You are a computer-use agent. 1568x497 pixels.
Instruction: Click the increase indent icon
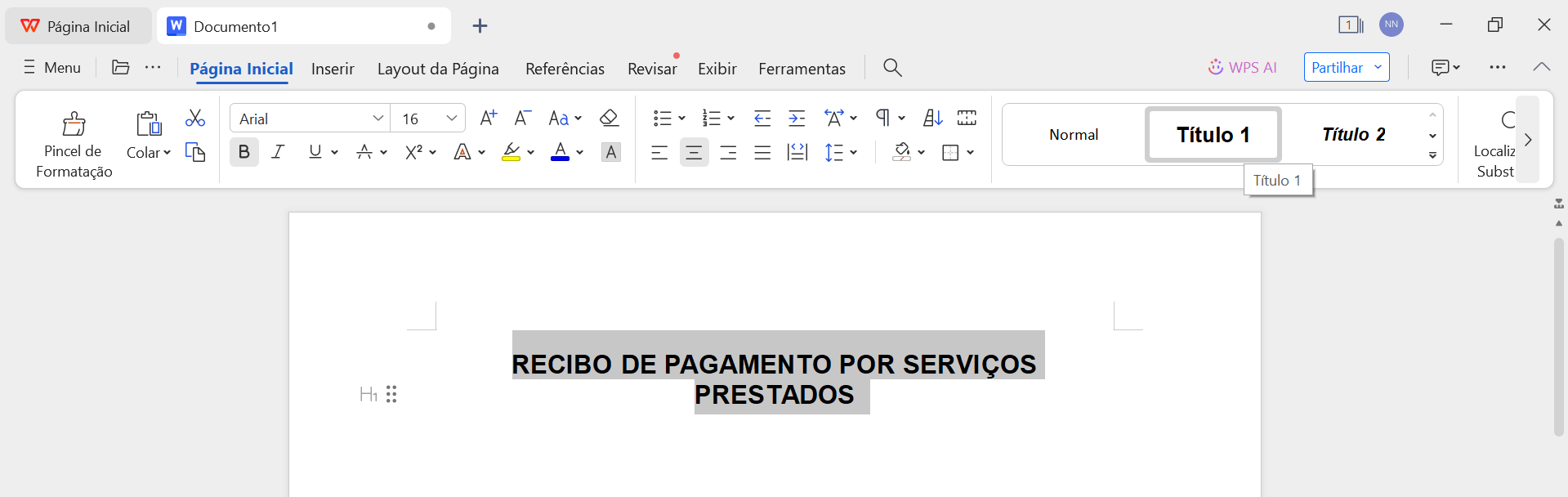tap(797, 118)
